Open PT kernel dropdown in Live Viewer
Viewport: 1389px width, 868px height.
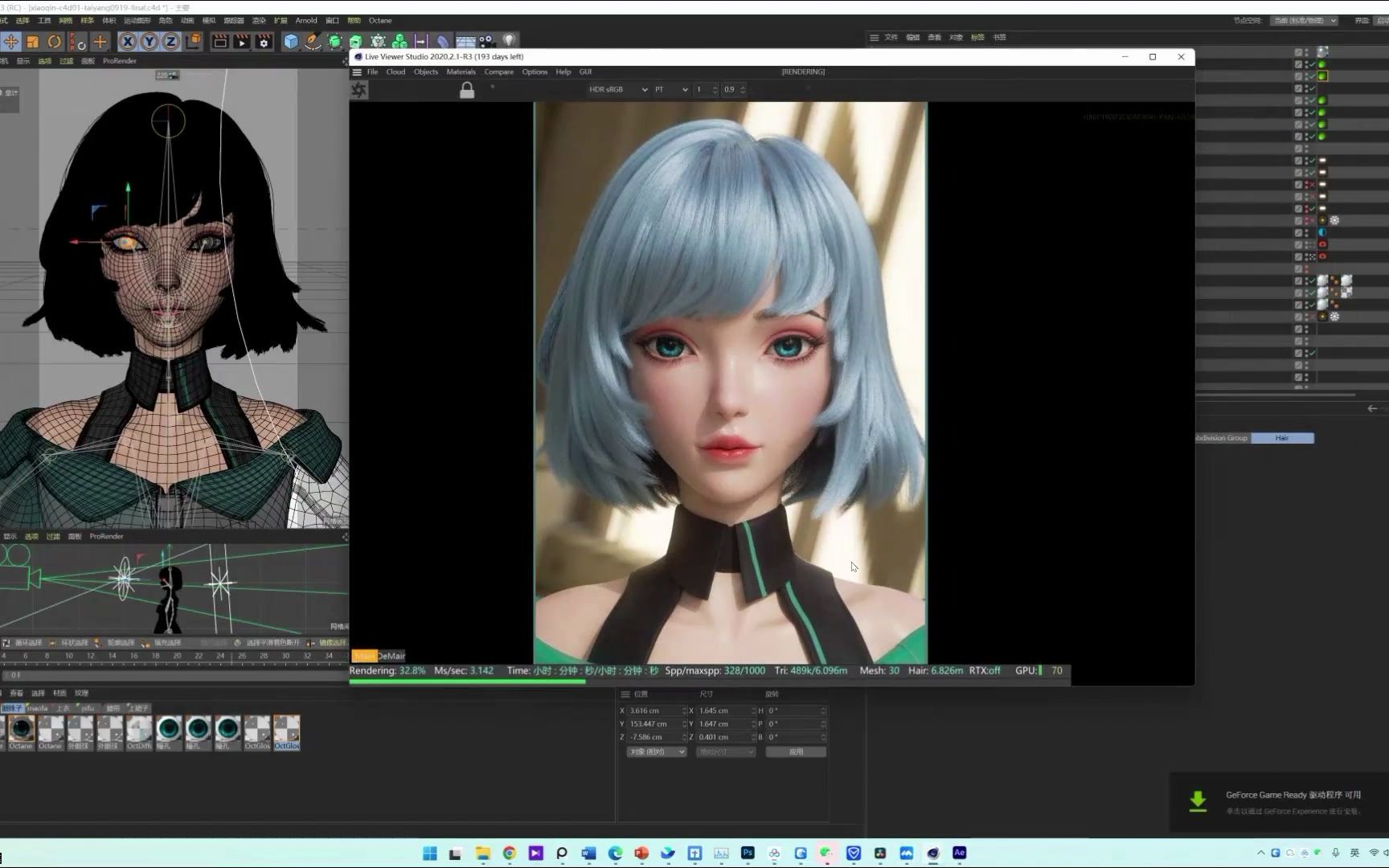[x=671, y=89]
